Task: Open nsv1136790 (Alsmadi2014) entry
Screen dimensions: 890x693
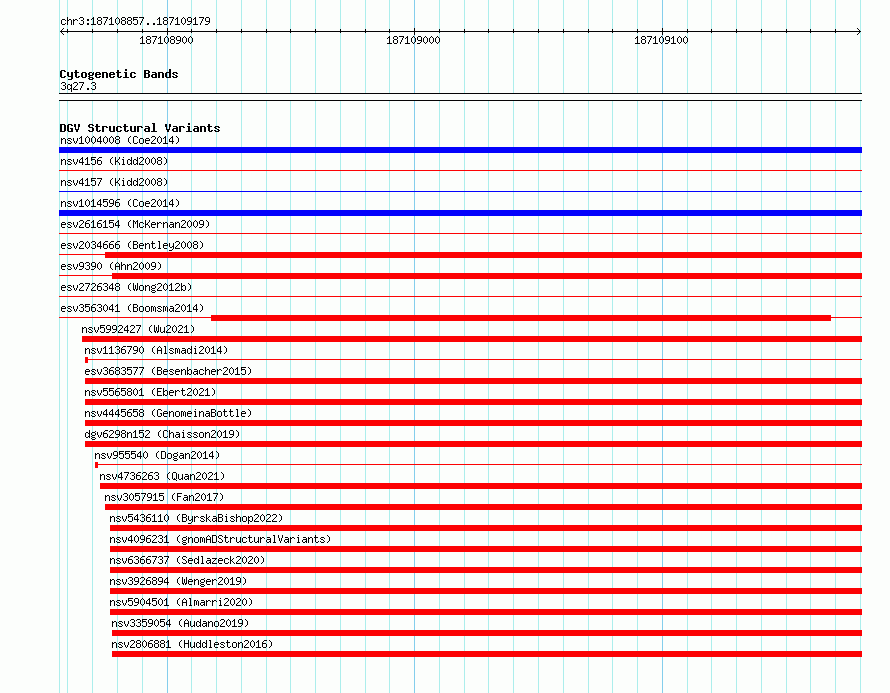Action: tap(156, 350)
